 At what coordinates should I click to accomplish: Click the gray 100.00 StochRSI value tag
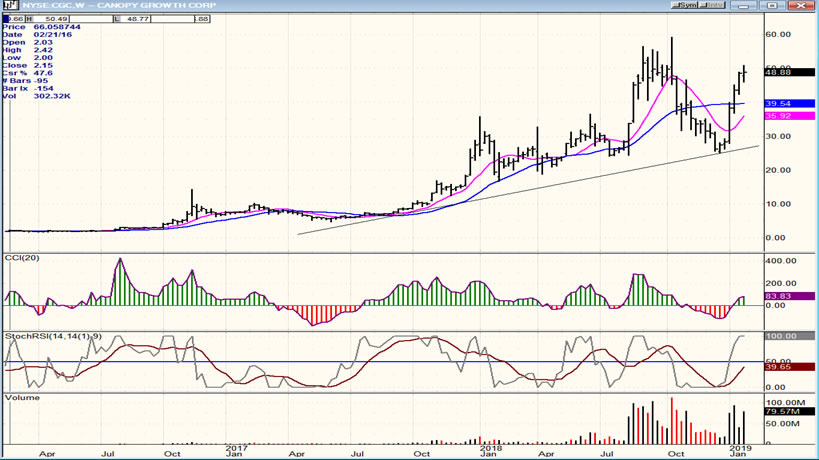pos(778,337)
